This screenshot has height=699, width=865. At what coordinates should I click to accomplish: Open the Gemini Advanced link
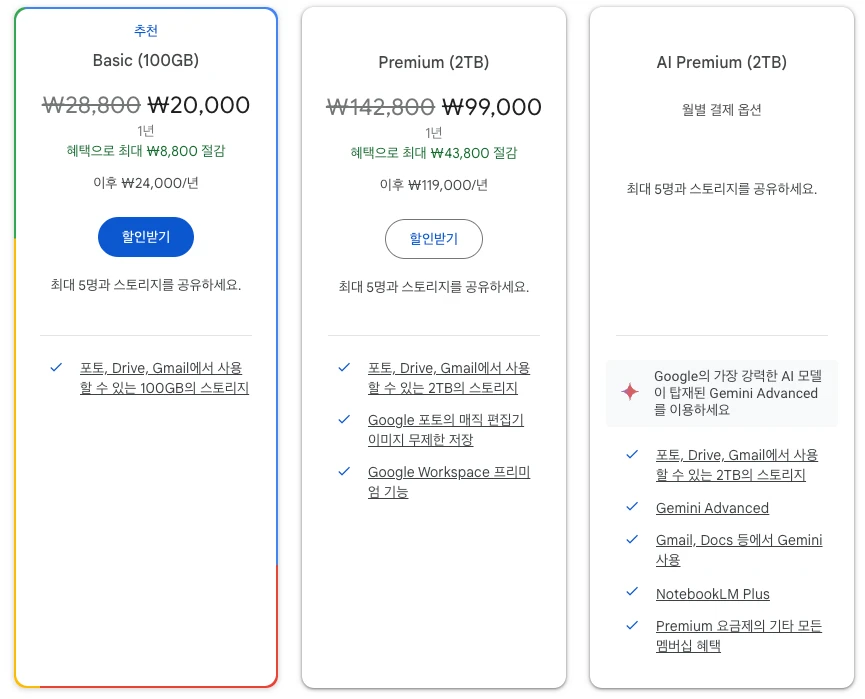click(x=712, y=508)
